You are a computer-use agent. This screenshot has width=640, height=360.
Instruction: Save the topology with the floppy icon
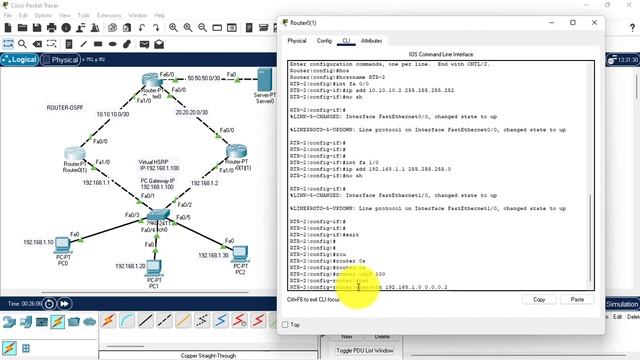(37, 28)
